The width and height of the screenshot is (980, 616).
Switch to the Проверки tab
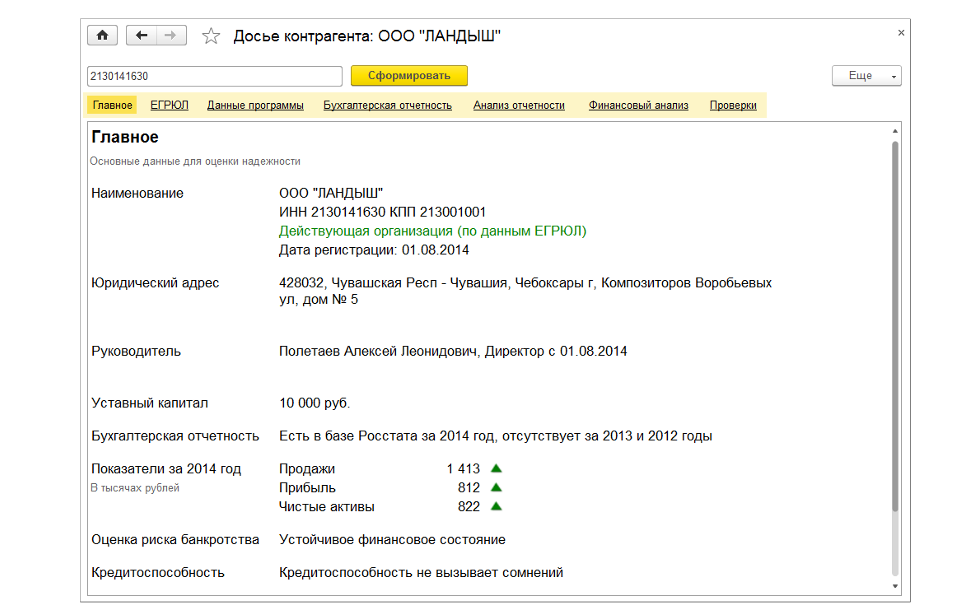point(733,105)
